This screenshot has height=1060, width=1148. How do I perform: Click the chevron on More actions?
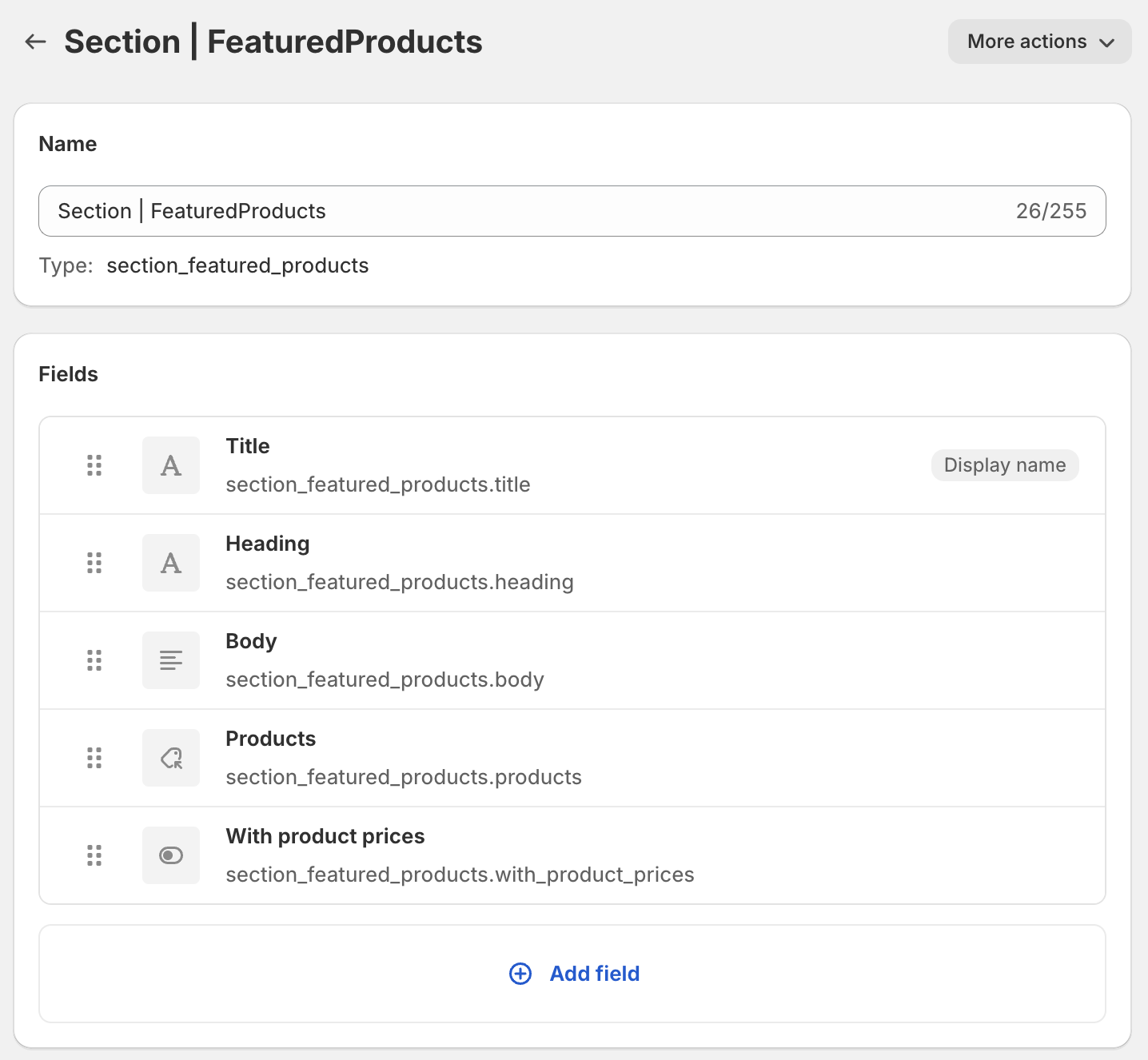click(1107, 42)
